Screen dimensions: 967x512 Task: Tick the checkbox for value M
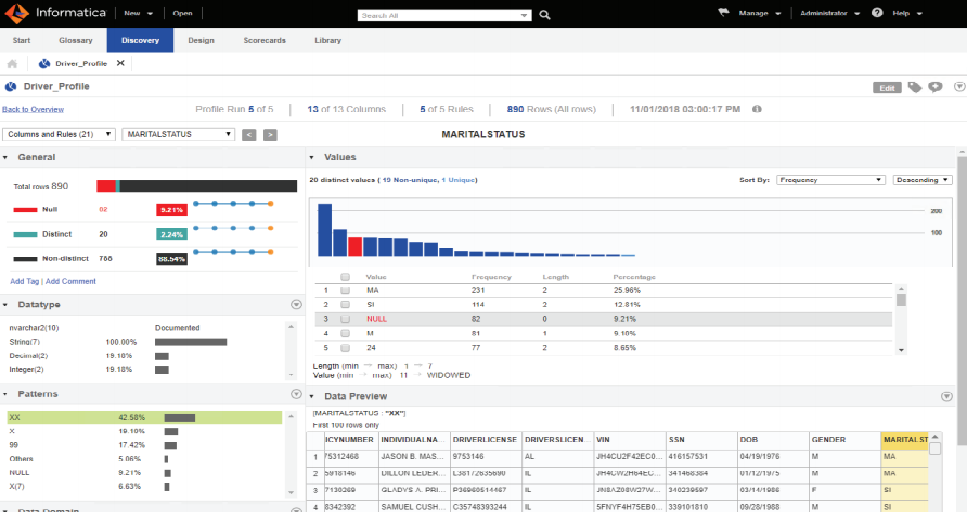[345, 333]
